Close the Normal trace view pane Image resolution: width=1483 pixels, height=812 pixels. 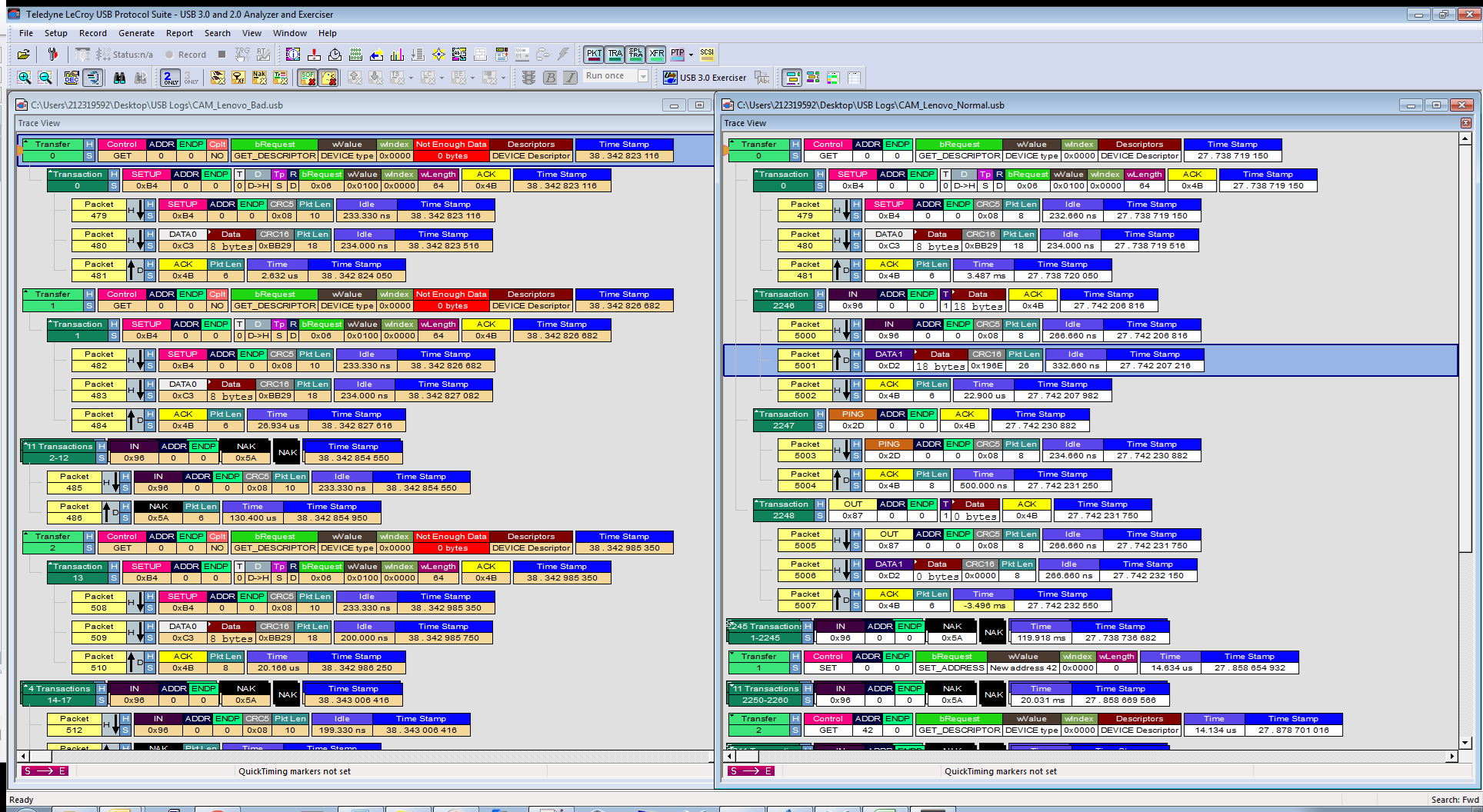coord(1465,123)
